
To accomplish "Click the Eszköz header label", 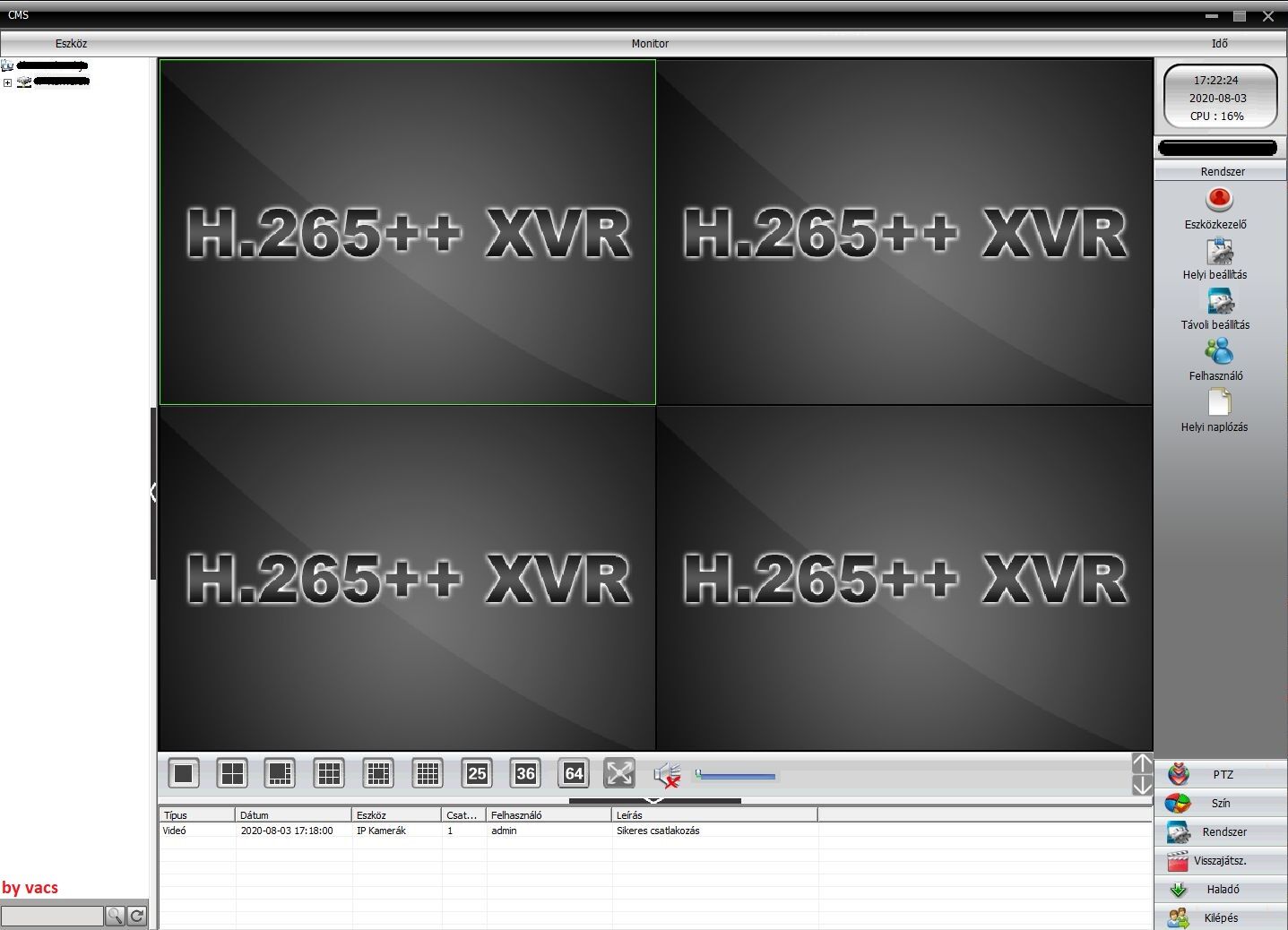I will point(71,43).
